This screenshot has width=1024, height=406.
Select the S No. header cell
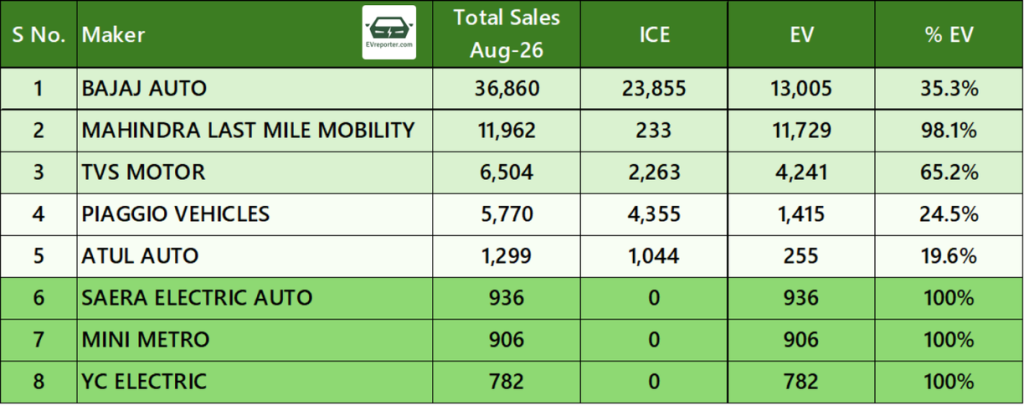[x=39, y=34]
